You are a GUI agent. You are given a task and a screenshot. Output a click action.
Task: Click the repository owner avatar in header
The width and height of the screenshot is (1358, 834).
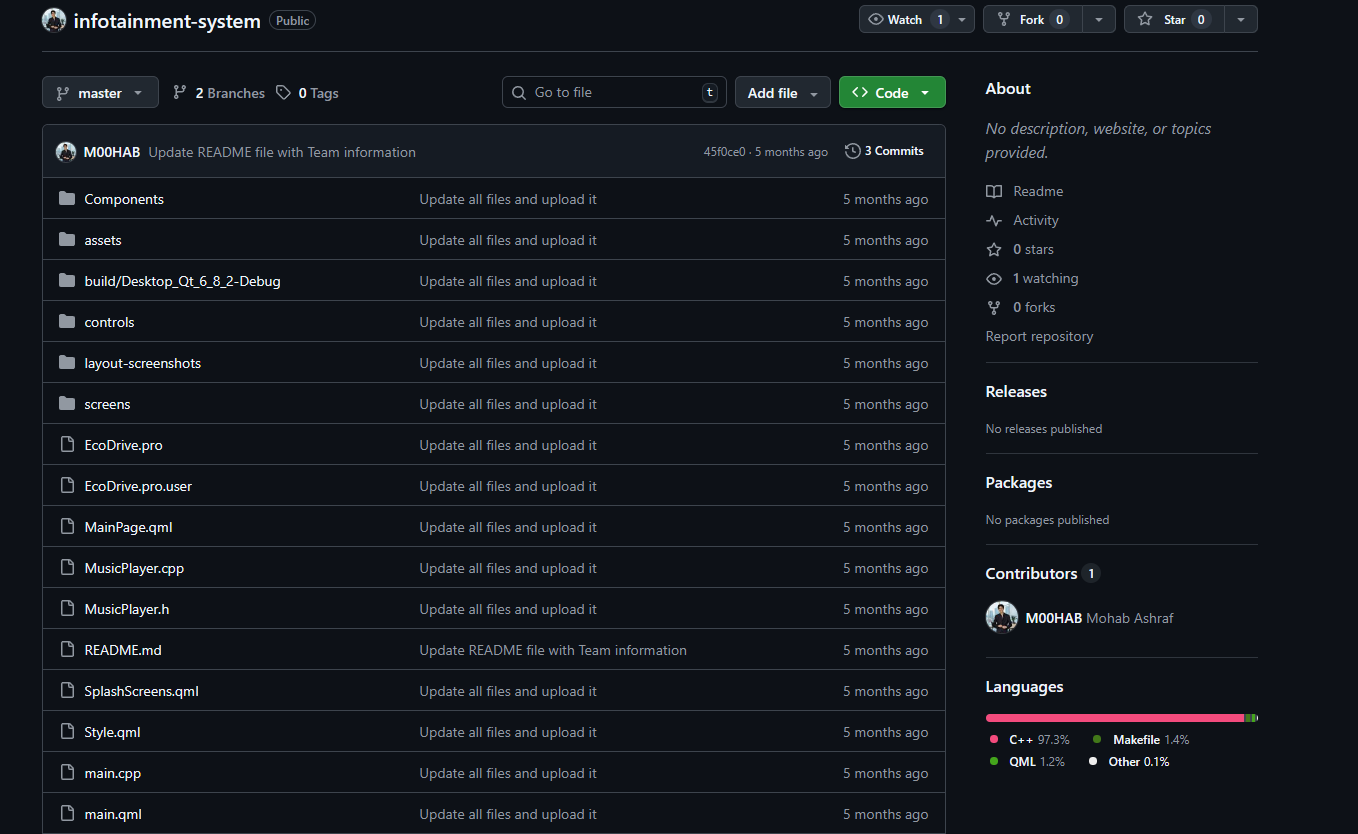(54, 20)
